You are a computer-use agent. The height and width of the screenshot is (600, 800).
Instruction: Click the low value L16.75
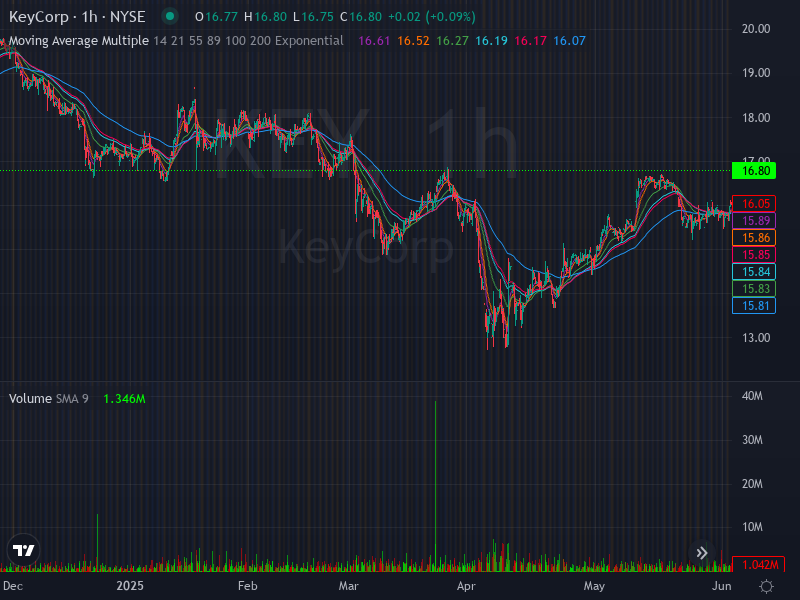pyautogui.click(x=313, y=17)
